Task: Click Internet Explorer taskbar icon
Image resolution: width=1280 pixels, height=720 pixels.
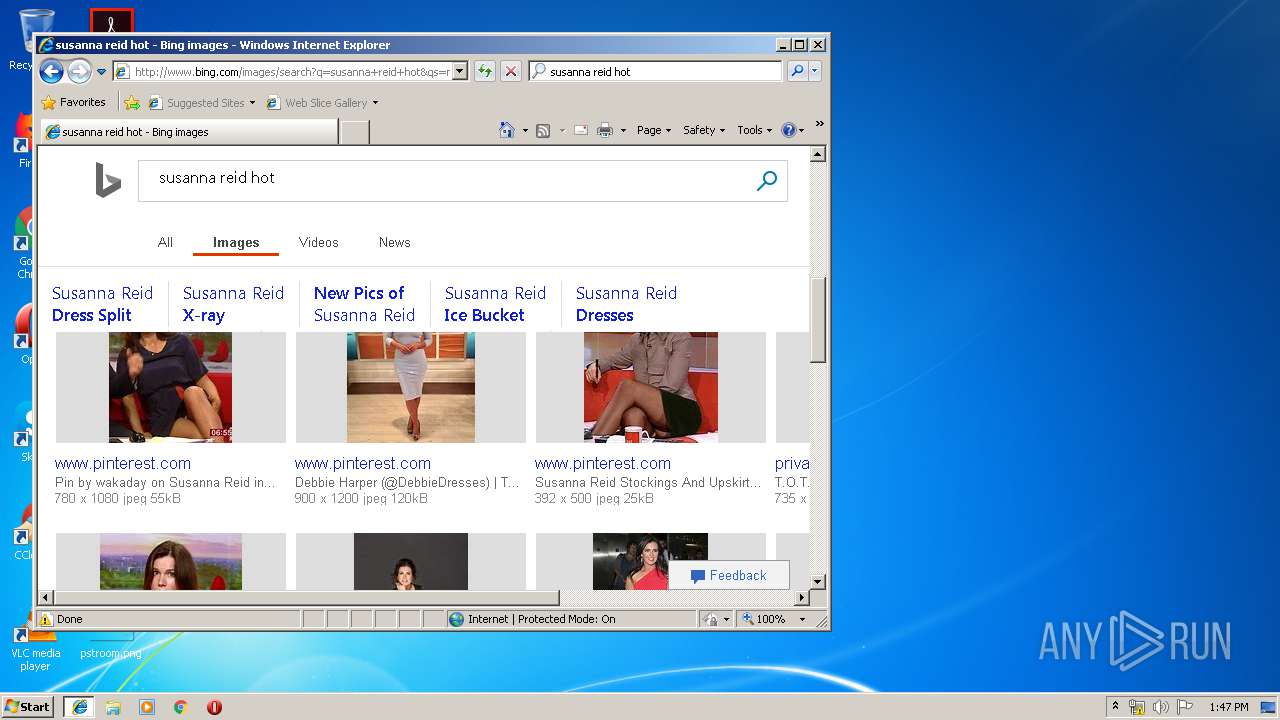Action: tap(79, 706)
